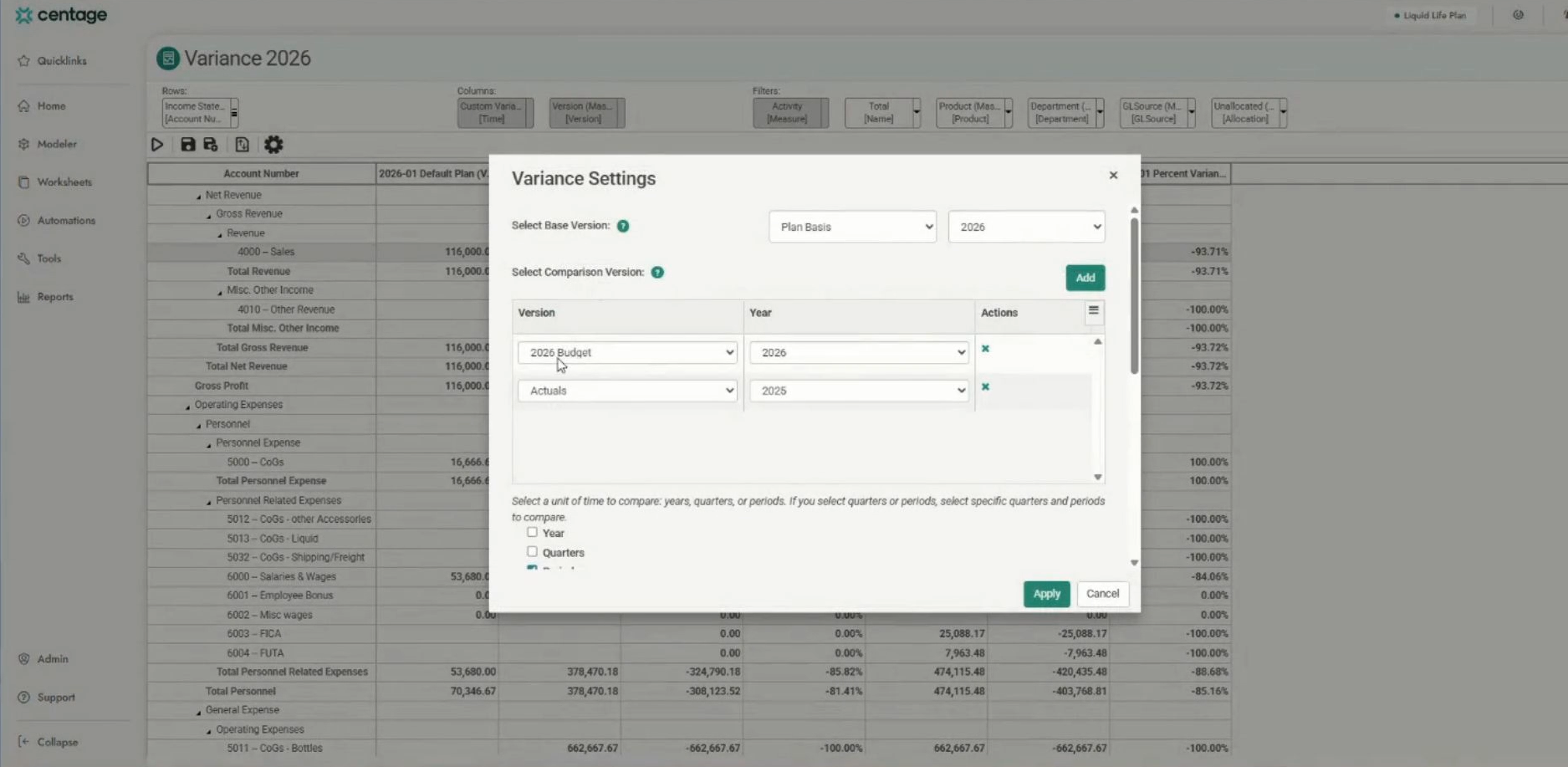Open the Plan Basis base version dropdown
The image size is (1568, 767).
pyautogui.click(x=851, y=227)
